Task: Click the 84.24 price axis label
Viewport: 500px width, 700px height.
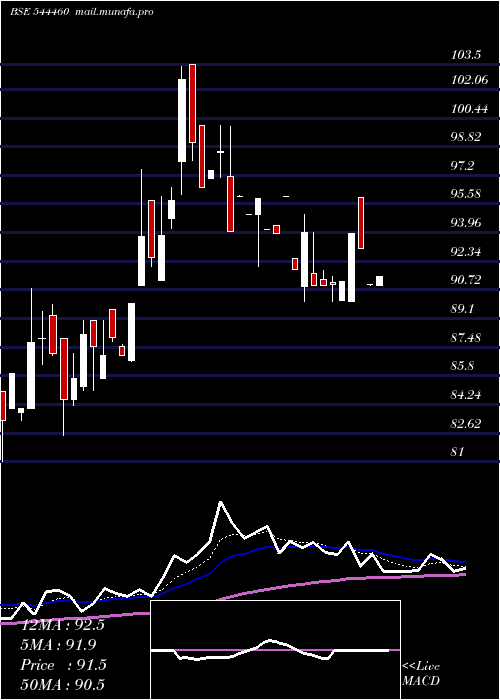Action: (x=466, y=395)
